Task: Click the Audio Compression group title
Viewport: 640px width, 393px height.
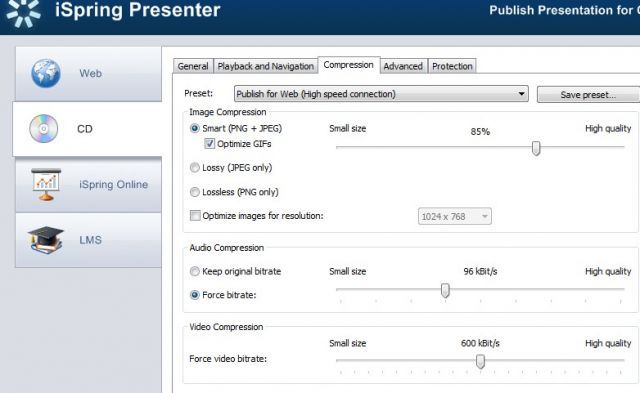Action: coord(227,248)
